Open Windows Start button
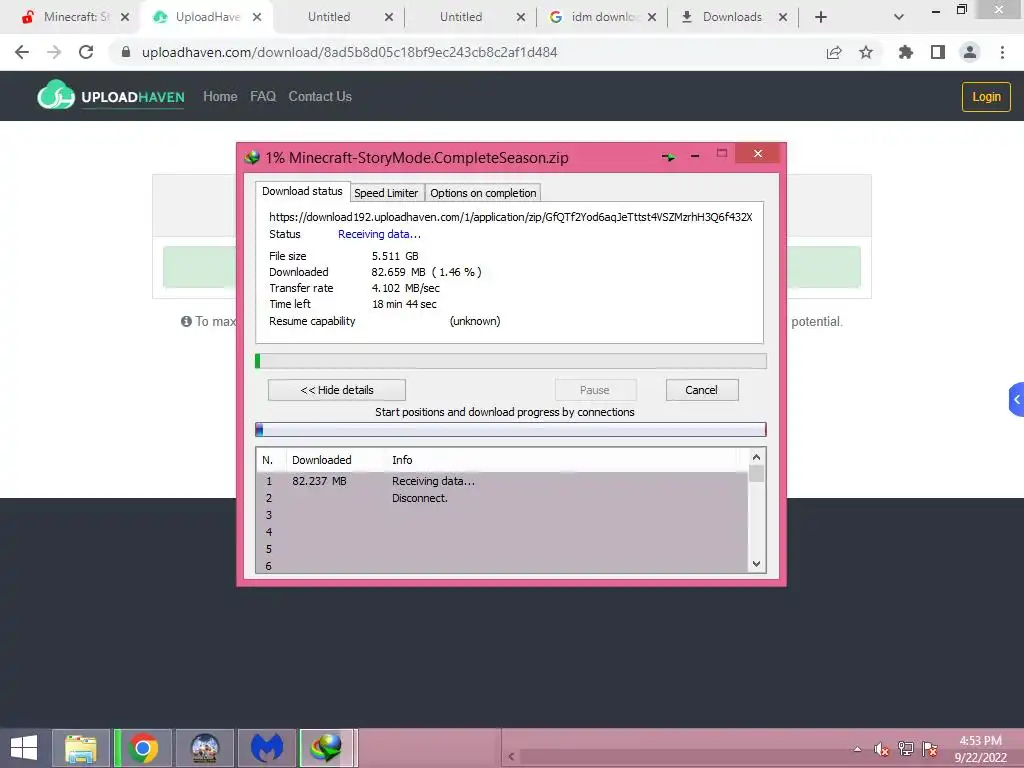The height and width of the screenshot is (768, 1024). [x=24, y=748]
